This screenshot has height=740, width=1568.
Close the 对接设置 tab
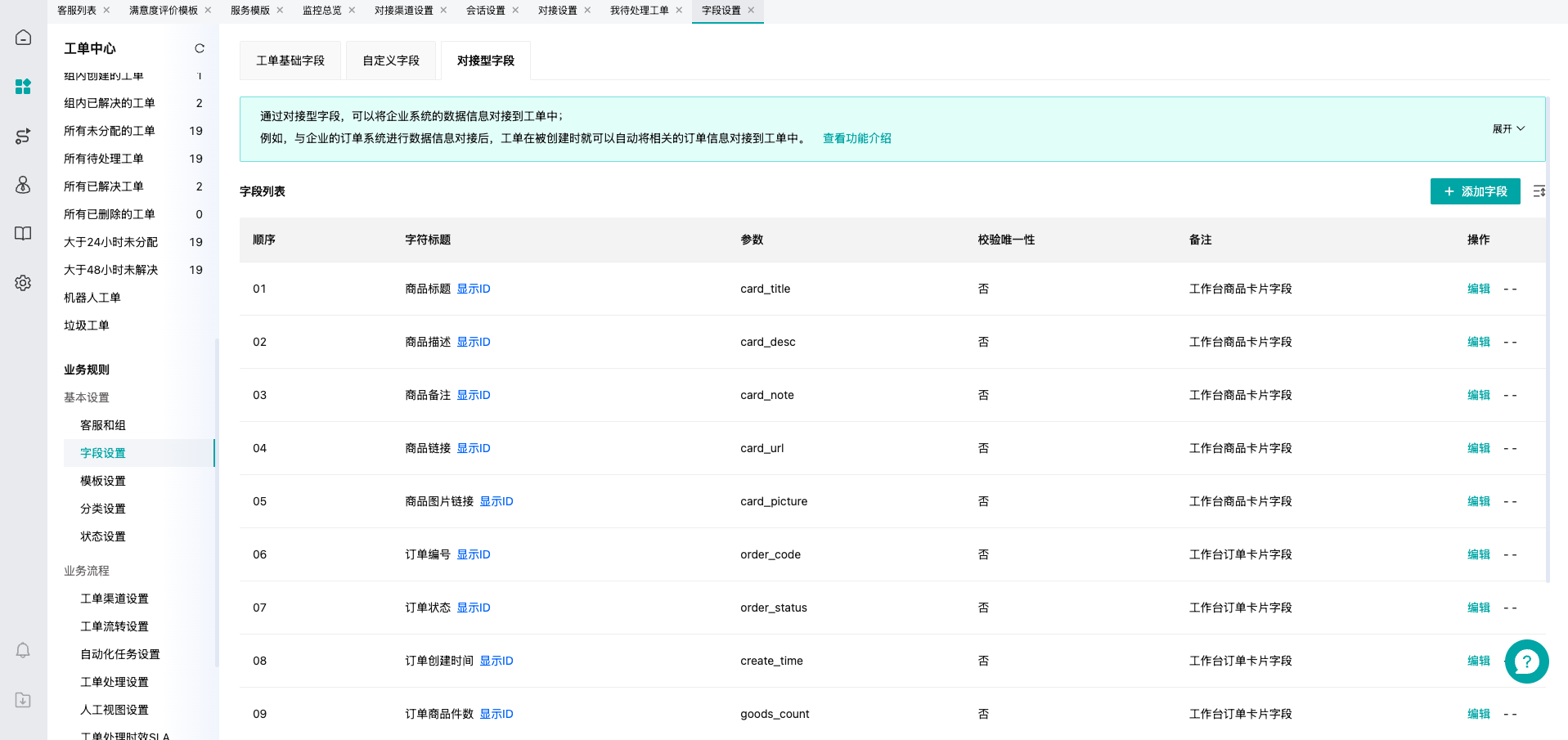(587, 10)
